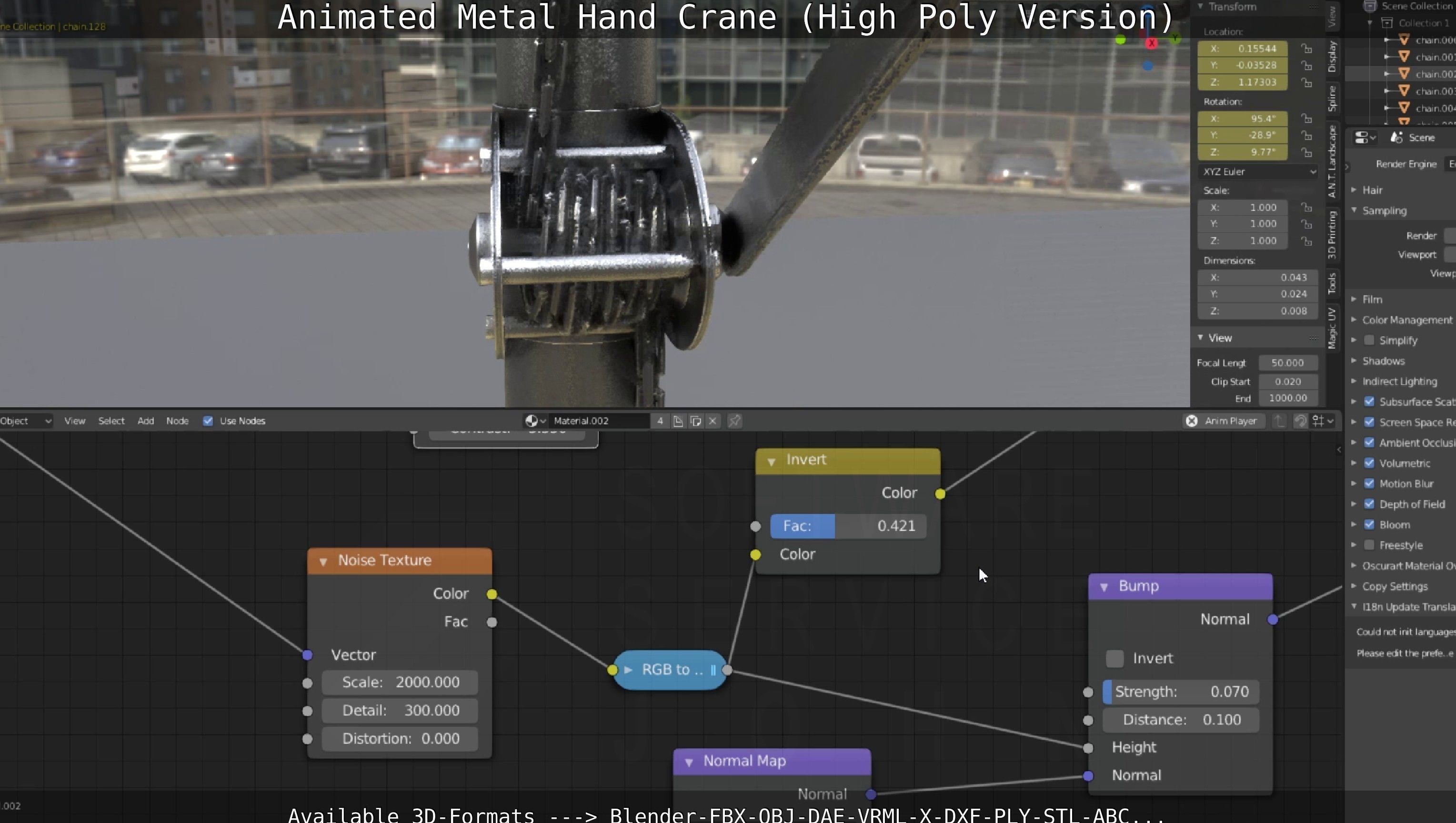Collapse the Normal Map node
The height and width of the screenshot is (823, 1456).
tap(689, 763)
